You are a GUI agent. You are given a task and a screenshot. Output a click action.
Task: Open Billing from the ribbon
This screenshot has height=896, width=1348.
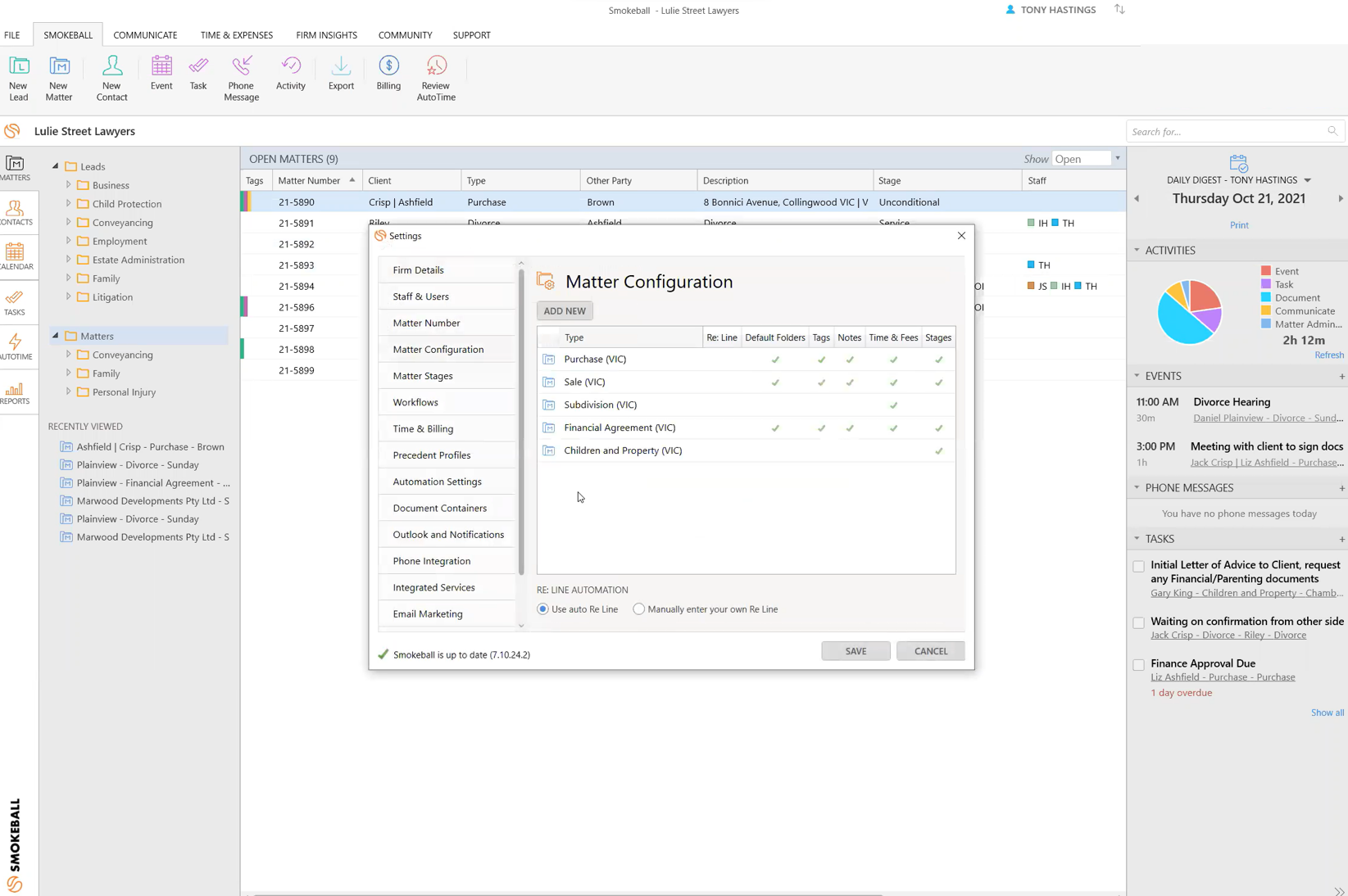coord(388,72)
